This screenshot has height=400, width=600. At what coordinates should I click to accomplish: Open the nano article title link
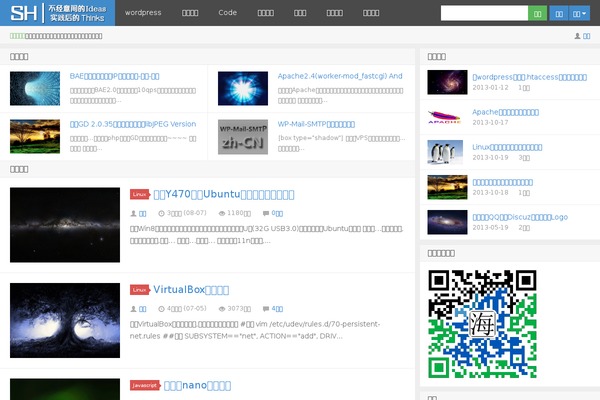tap(197, 385)
